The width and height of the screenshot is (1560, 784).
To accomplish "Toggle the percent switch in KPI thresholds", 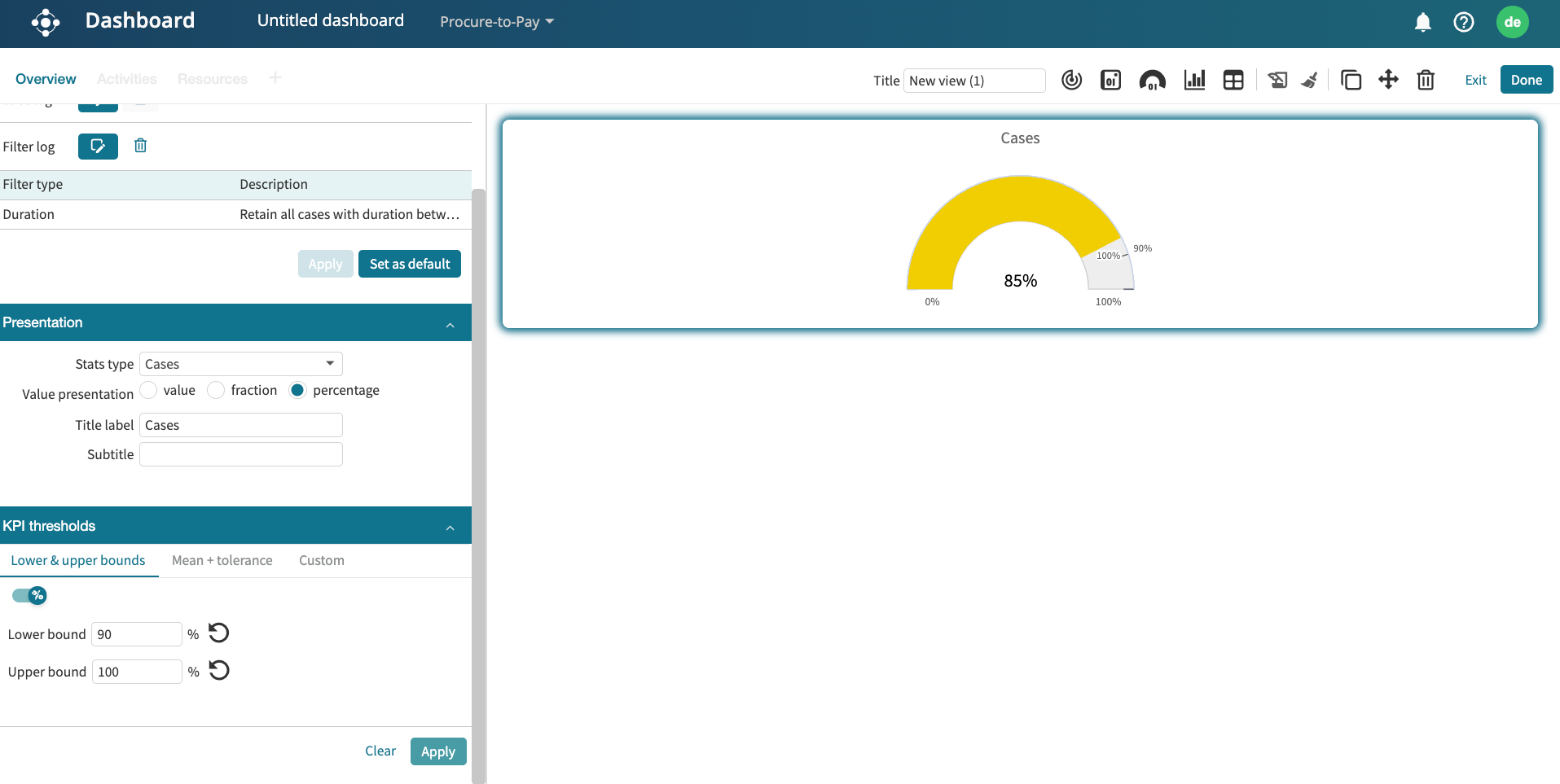I will pos(29,595).
